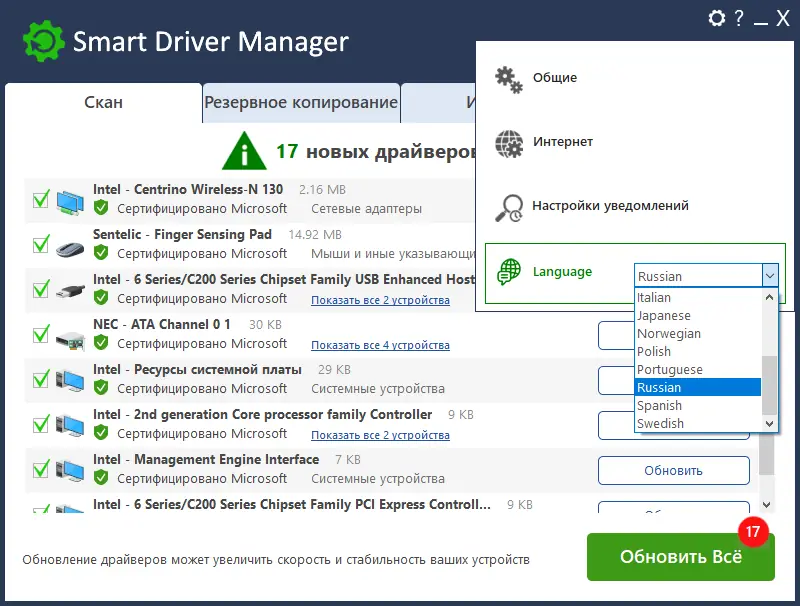Open help via the question mark icon

coord(739,18)
